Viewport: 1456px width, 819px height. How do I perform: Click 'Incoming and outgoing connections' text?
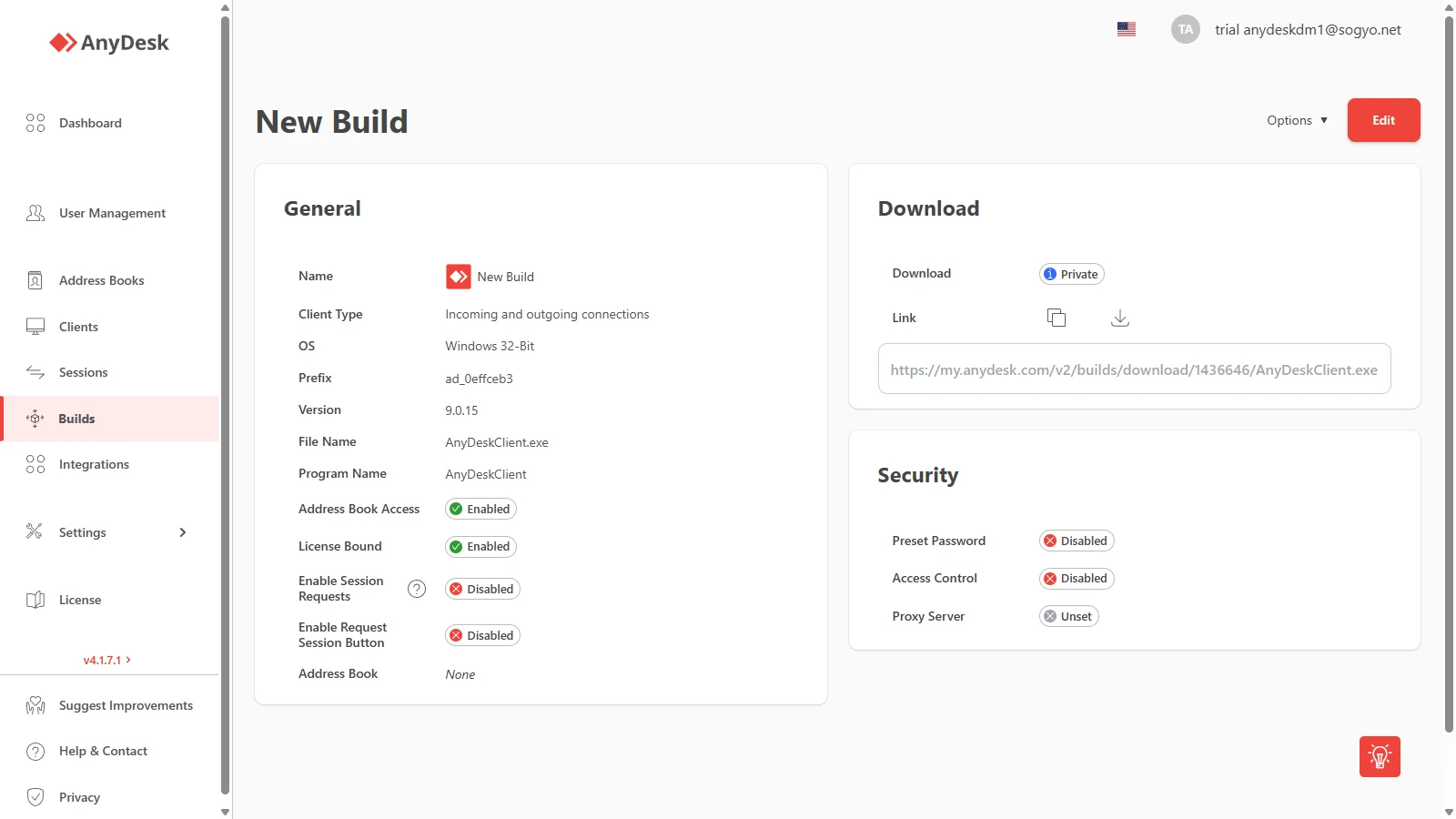[547, 314]
